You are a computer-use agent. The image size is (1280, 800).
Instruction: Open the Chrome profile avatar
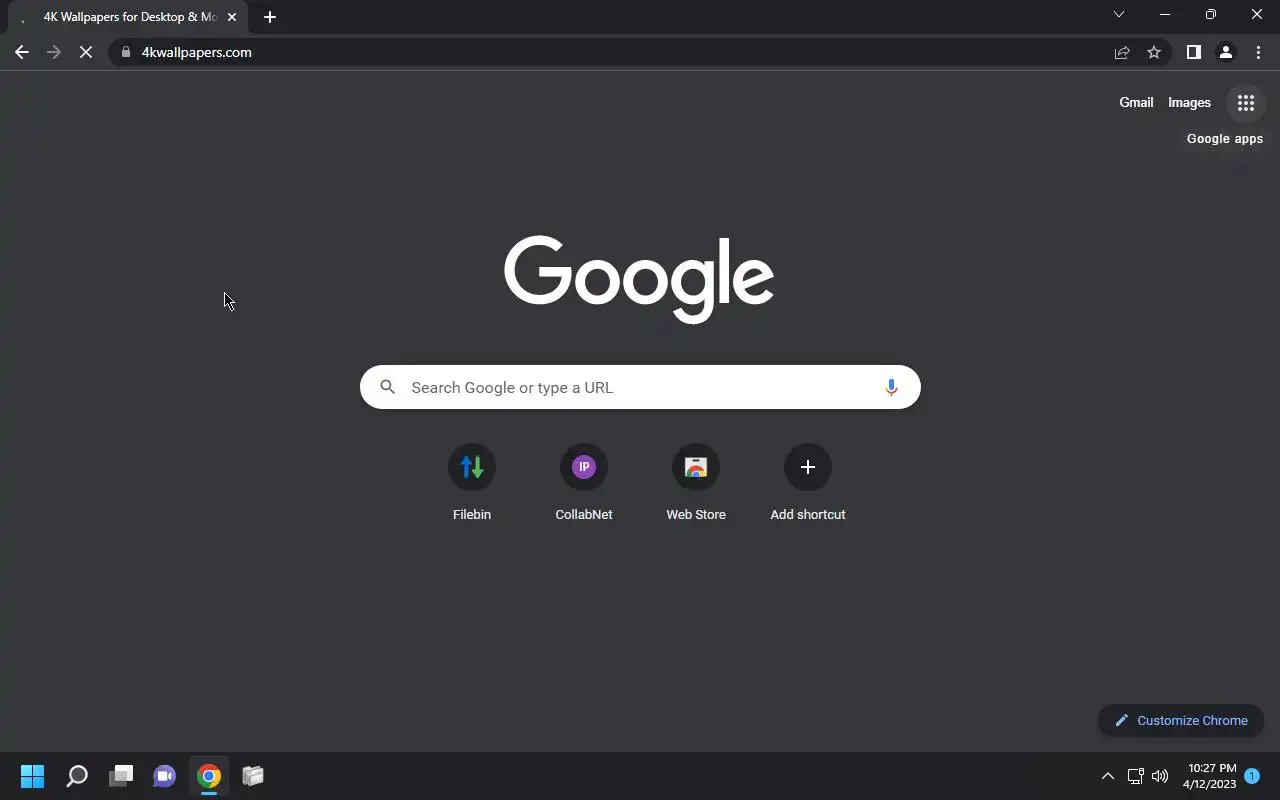tap(1226, 52)
